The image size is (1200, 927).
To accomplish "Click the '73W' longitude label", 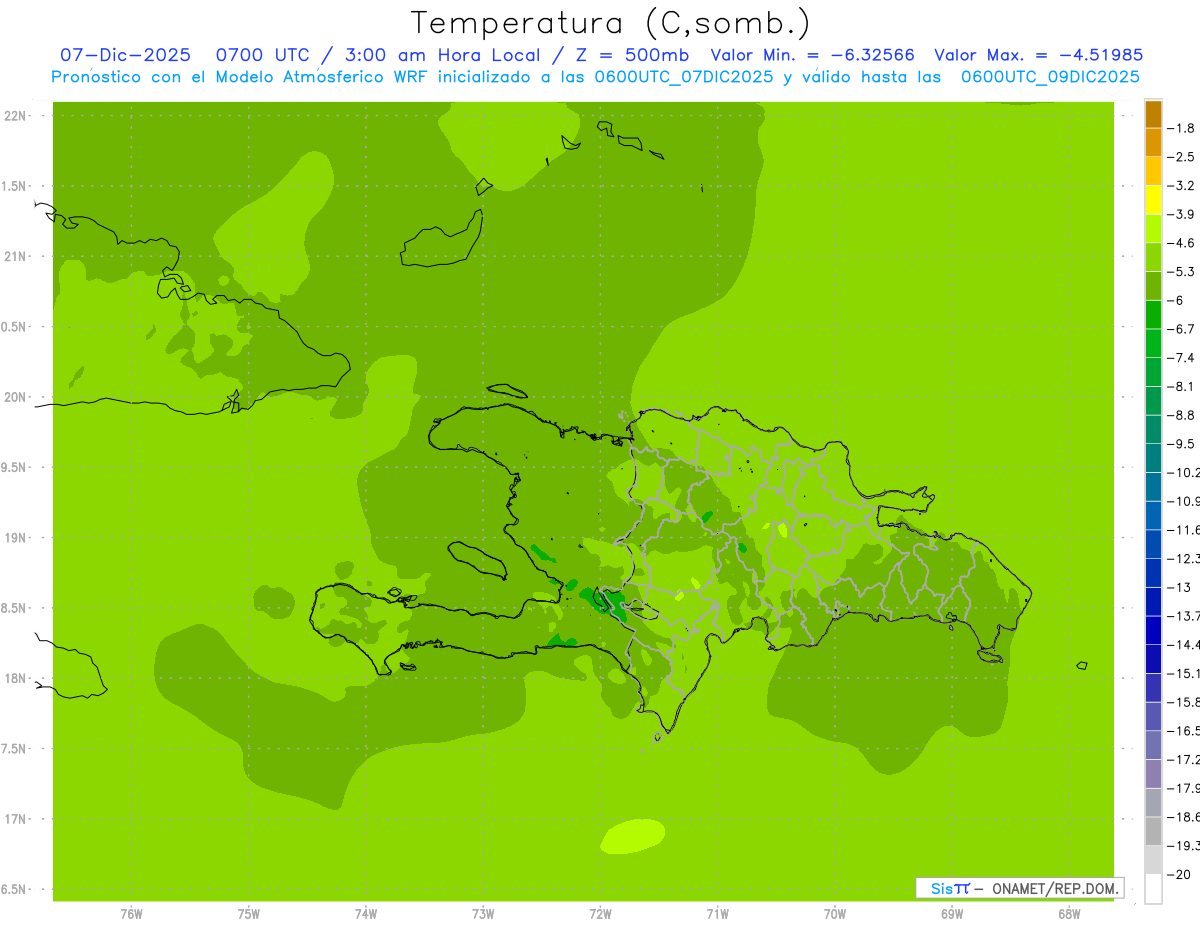I will [483, 914].
